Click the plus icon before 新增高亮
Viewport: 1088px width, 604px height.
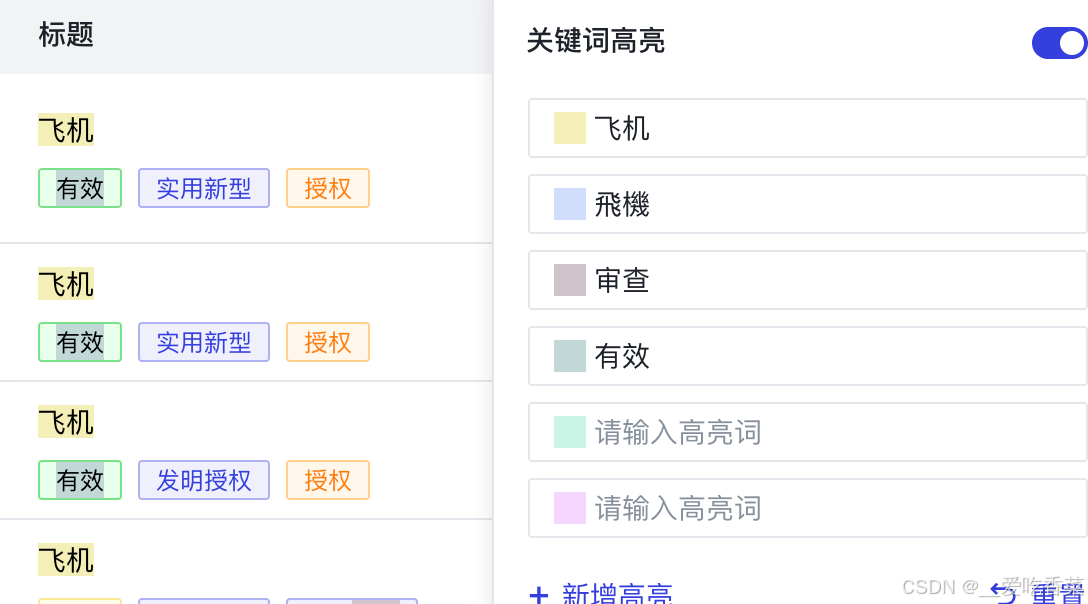coord(538,595)
